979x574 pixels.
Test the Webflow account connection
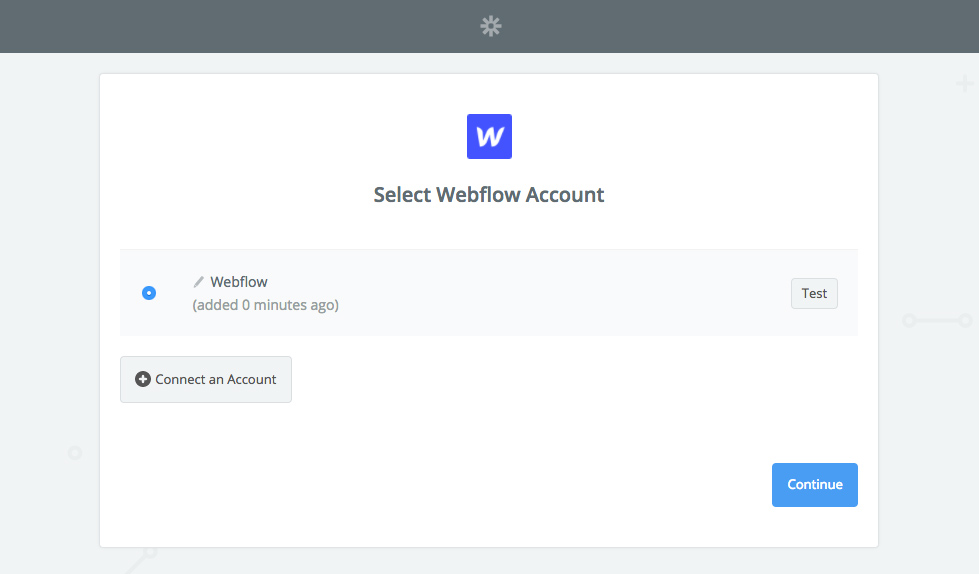814,294
